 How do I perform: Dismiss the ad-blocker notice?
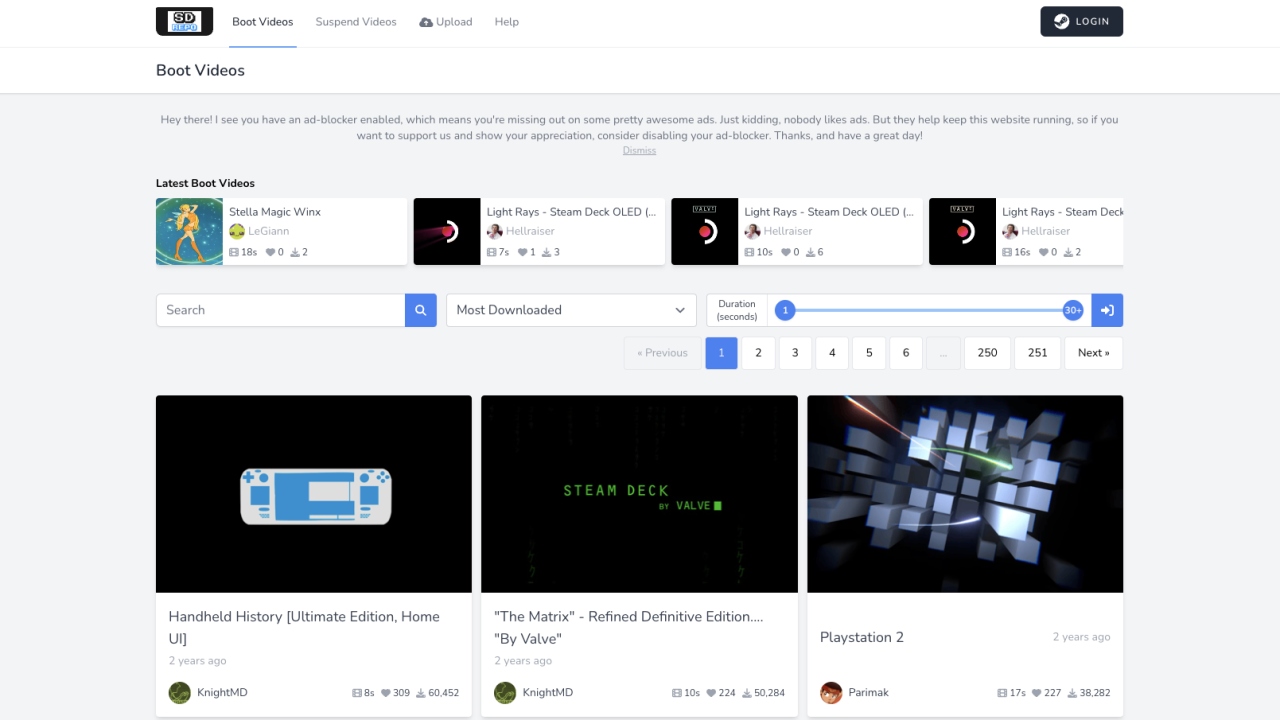click(x=639, y=151)
